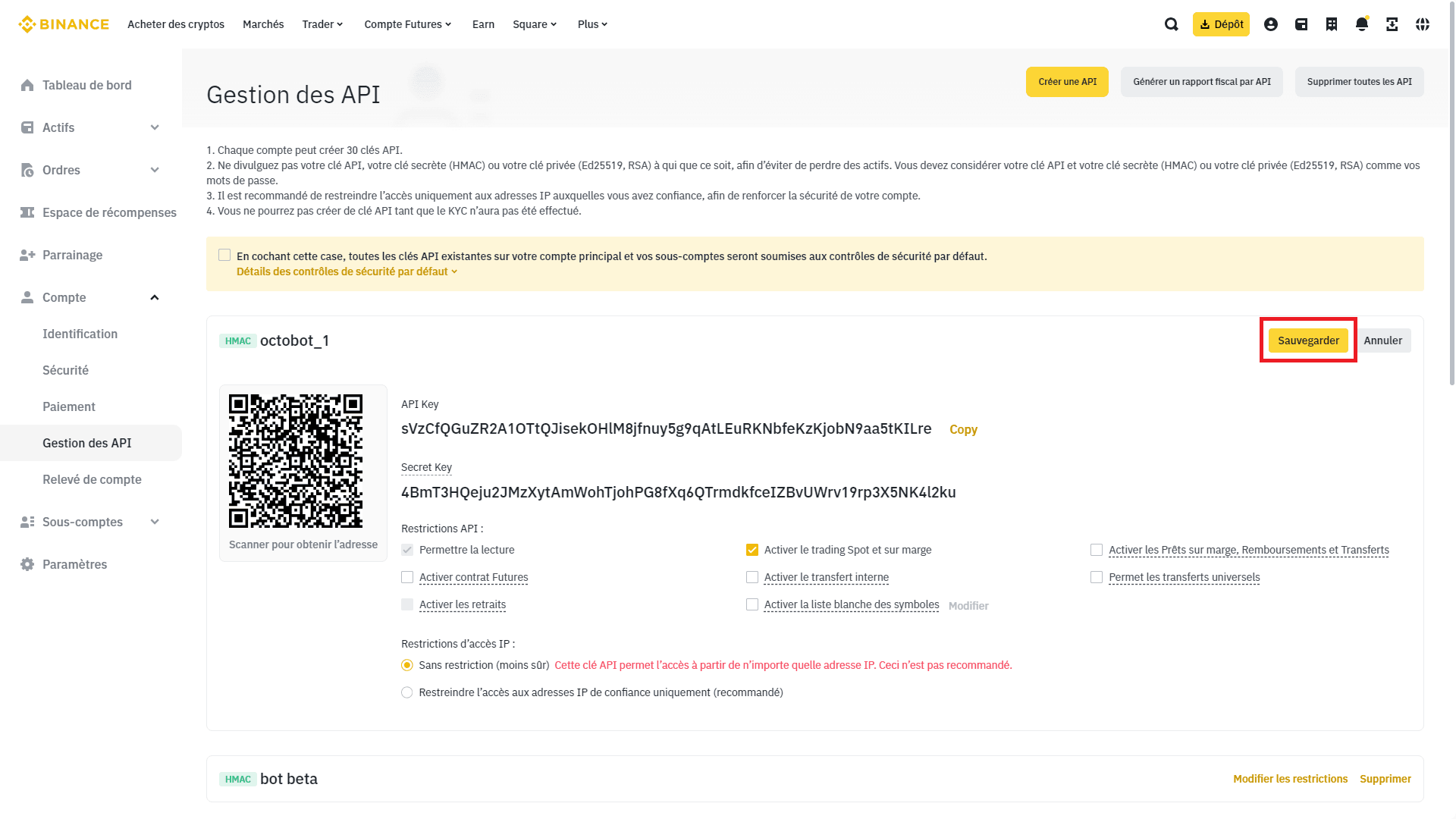1456x819 pixels.
Task: Toggle Permettre la lecture checkbox
Action: point(407,550)
